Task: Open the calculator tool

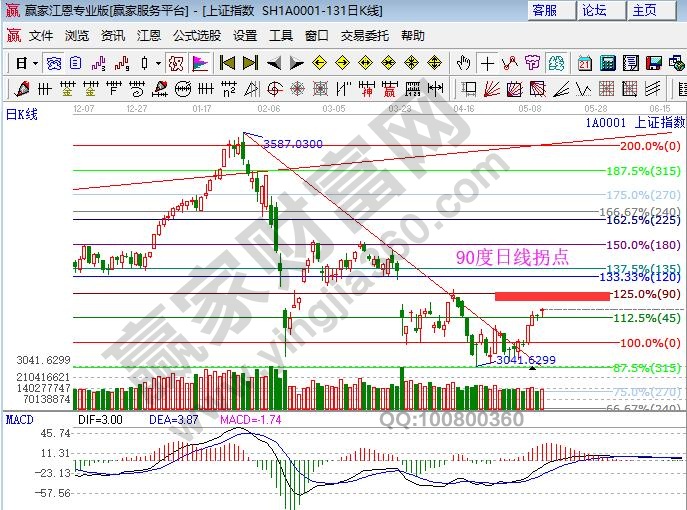Action: 607,62
